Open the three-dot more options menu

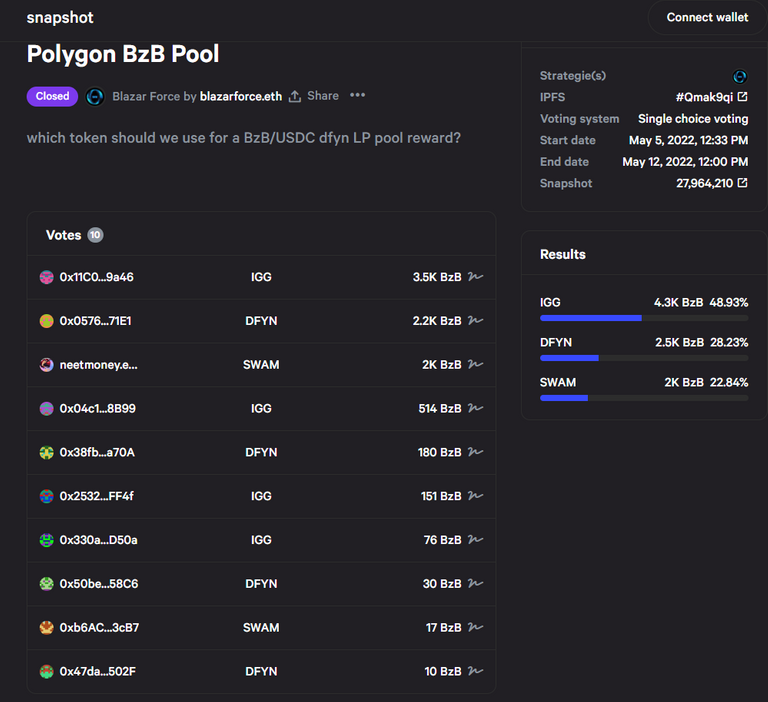358,95
